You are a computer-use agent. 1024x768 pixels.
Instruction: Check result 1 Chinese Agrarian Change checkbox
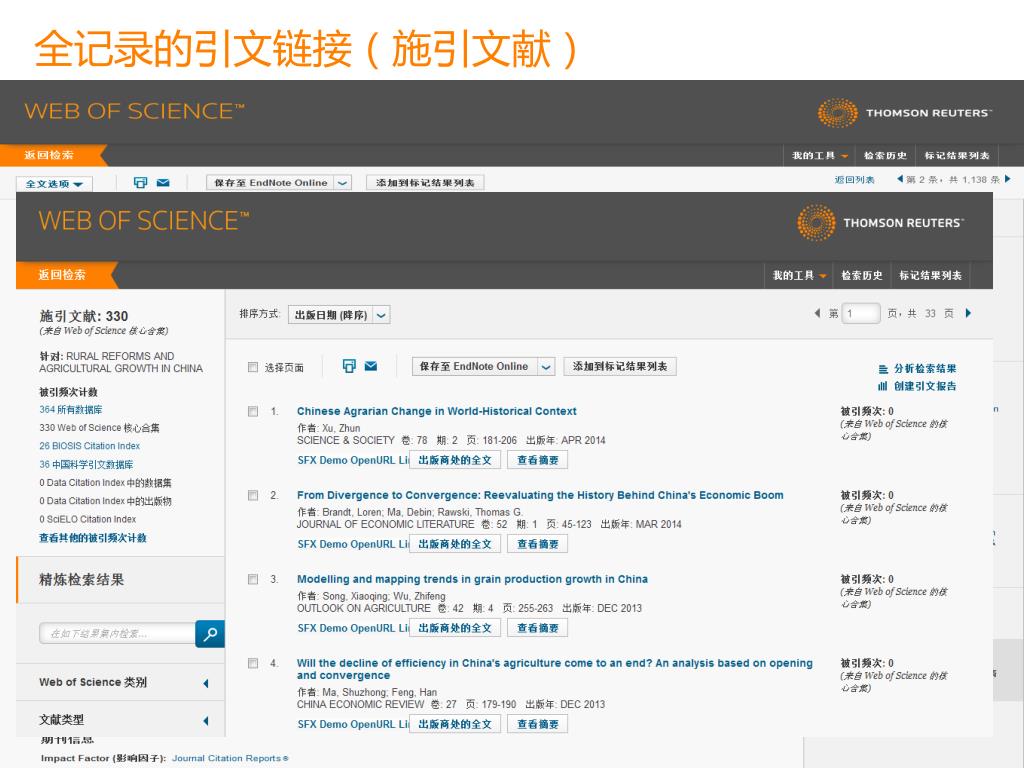point(253,411)
